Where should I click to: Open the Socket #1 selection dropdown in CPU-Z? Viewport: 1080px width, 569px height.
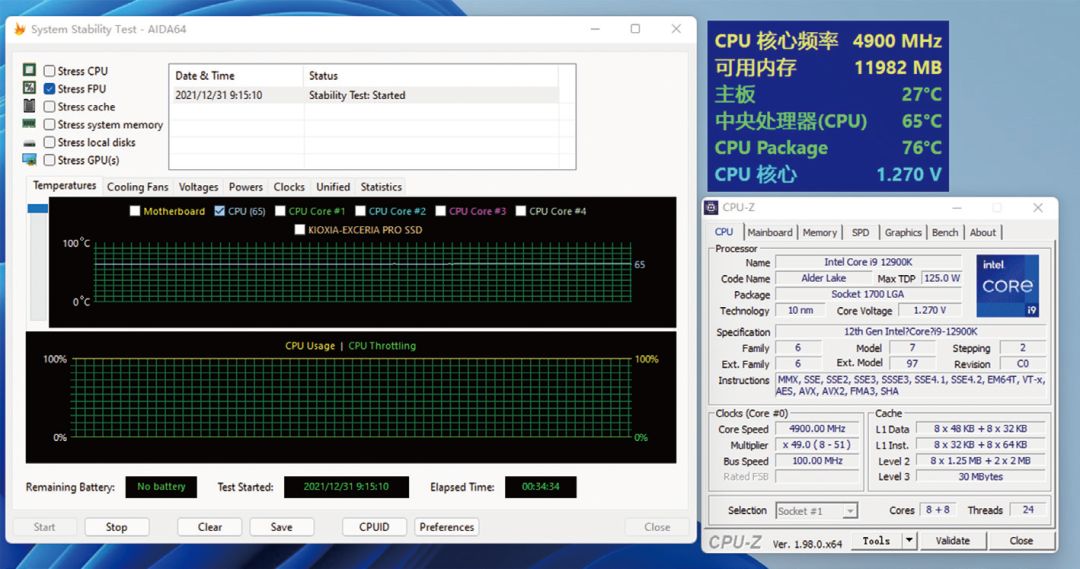[851, 511]
